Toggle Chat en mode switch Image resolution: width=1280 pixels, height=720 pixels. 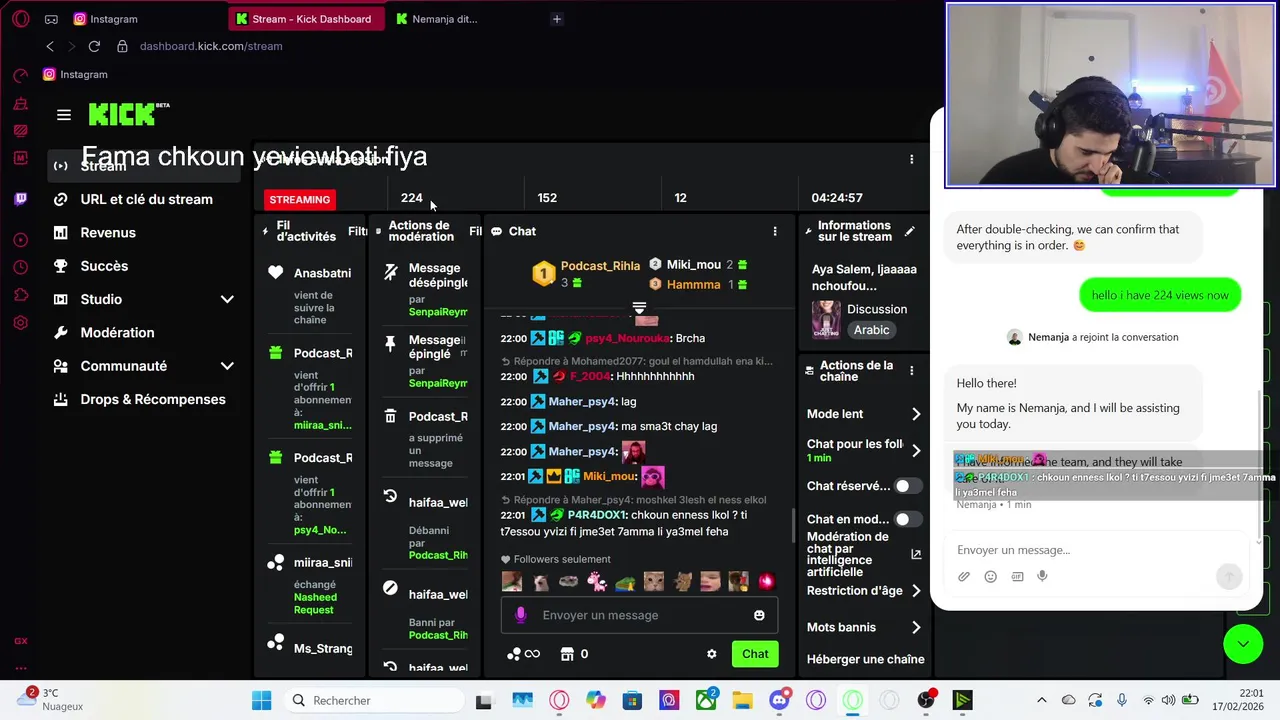[908, 519]
